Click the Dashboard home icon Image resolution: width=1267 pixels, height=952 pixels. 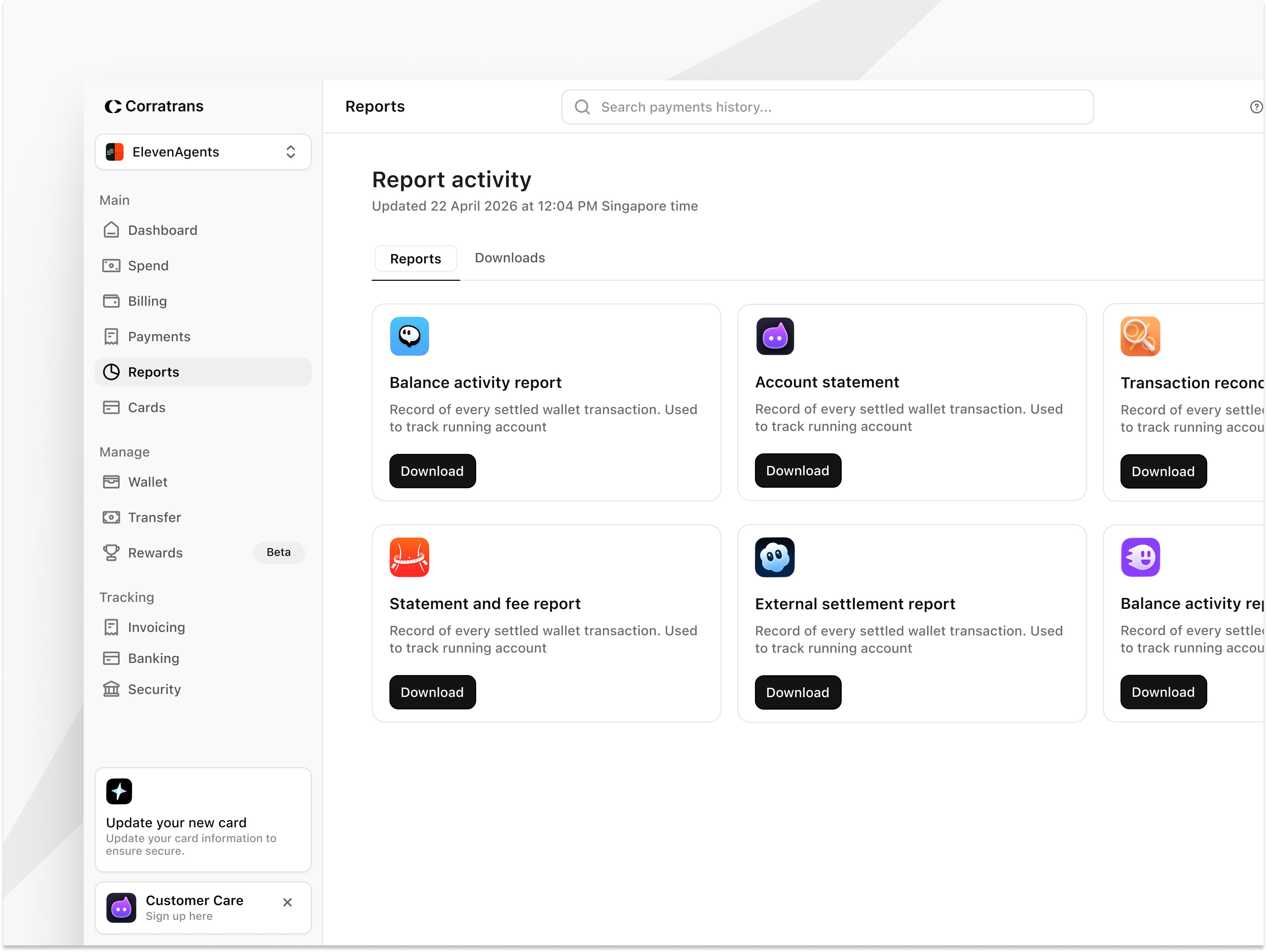[111, 230]
